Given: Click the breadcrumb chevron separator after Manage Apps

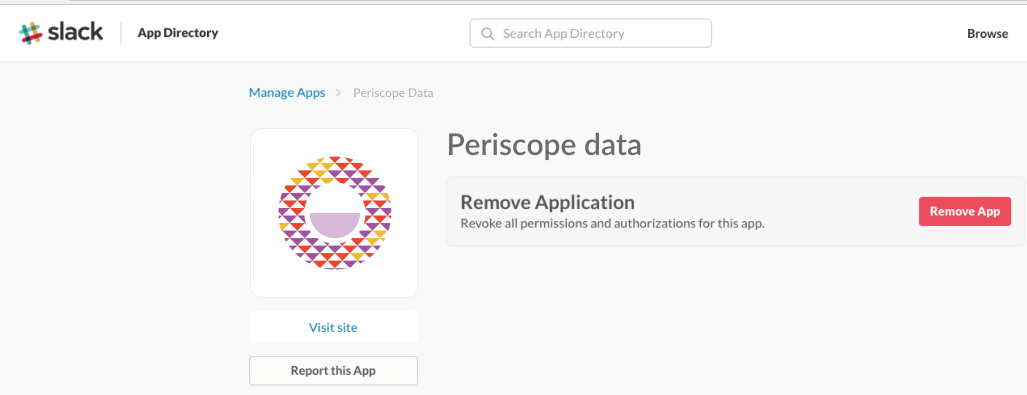Looking at the screenshot, I should pos(339,93).
